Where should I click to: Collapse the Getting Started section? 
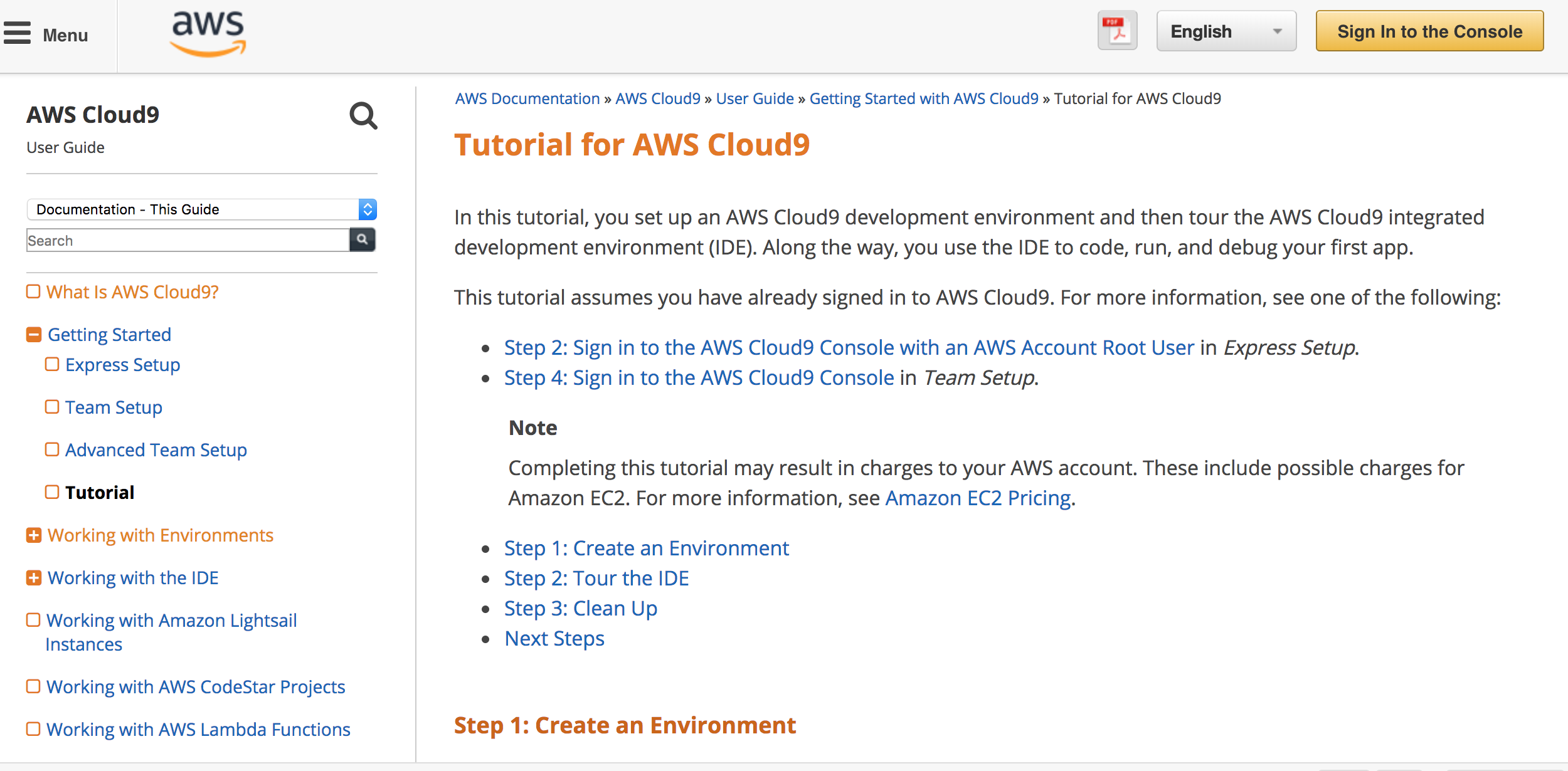[34, 334]
